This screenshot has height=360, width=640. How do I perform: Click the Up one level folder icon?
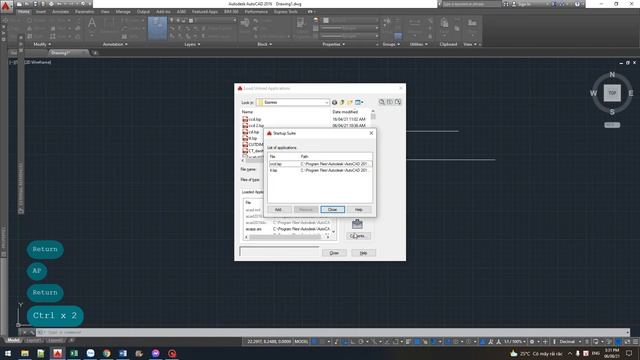[x=342, y=102]
